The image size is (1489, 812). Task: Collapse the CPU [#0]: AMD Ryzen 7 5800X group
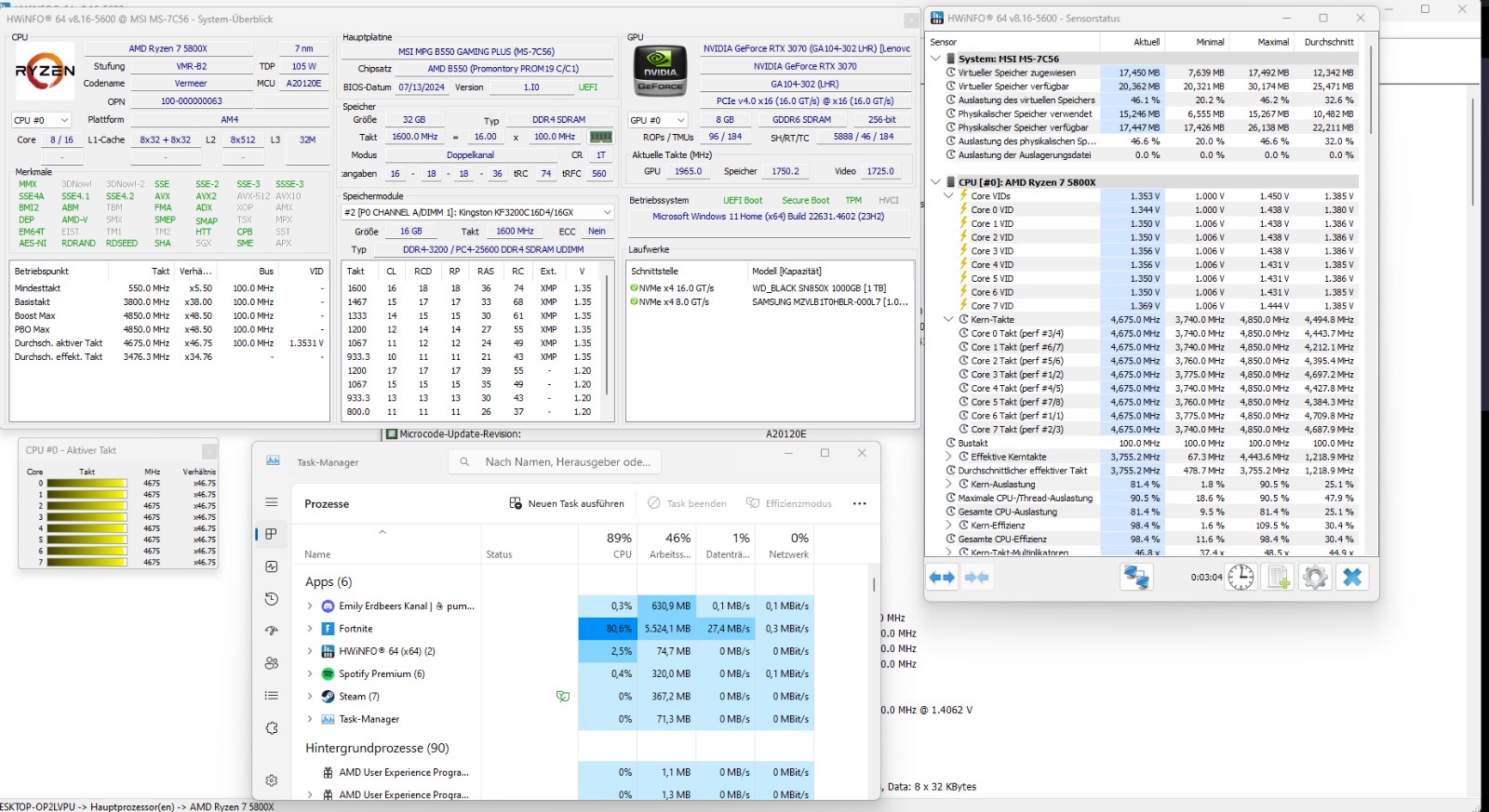[936, 182]
